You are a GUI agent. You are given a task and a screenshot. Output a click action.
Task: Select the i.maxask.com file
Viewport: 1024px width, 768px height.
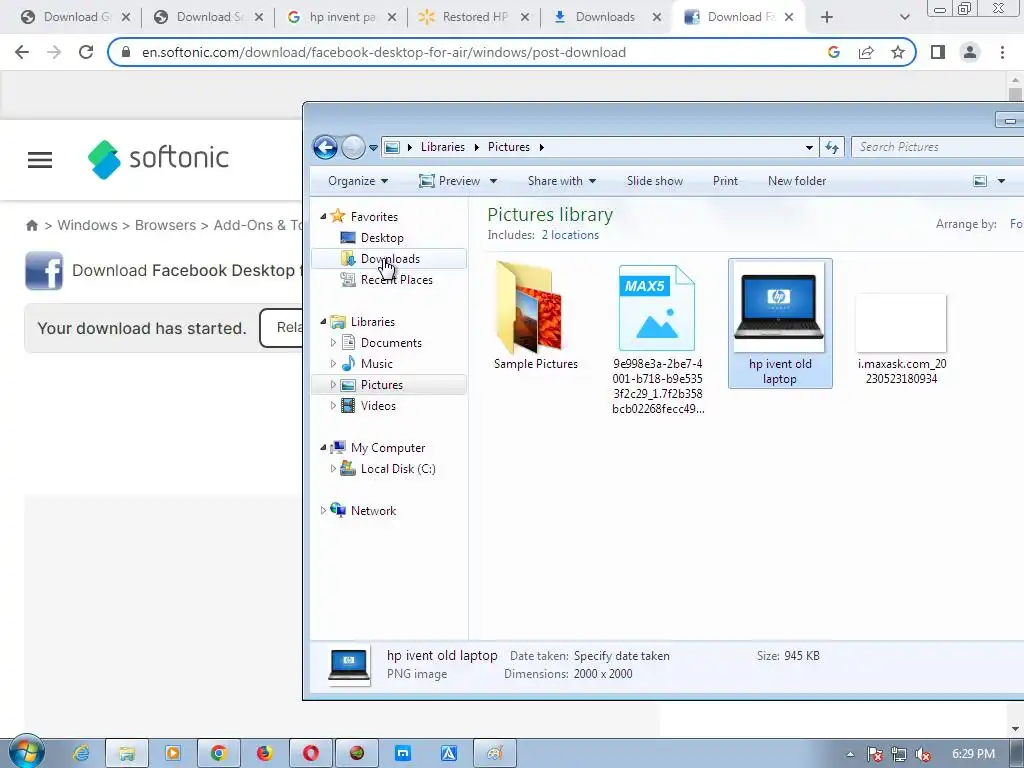click(x=902, y=340)
